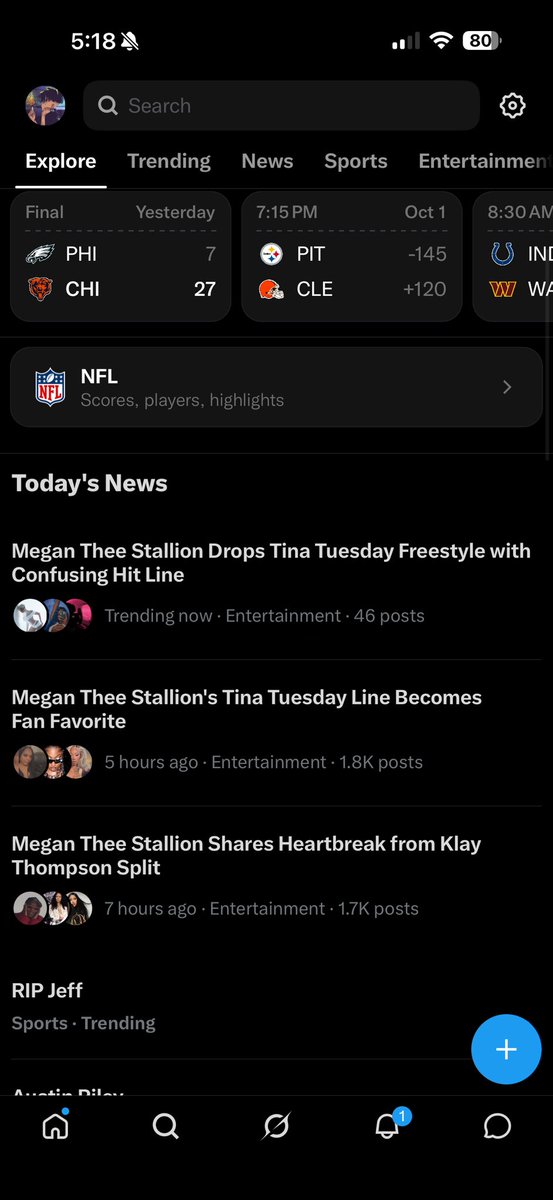Tap the blue compose post plus button
The image size is (553, 1200).
point(506,1049)
